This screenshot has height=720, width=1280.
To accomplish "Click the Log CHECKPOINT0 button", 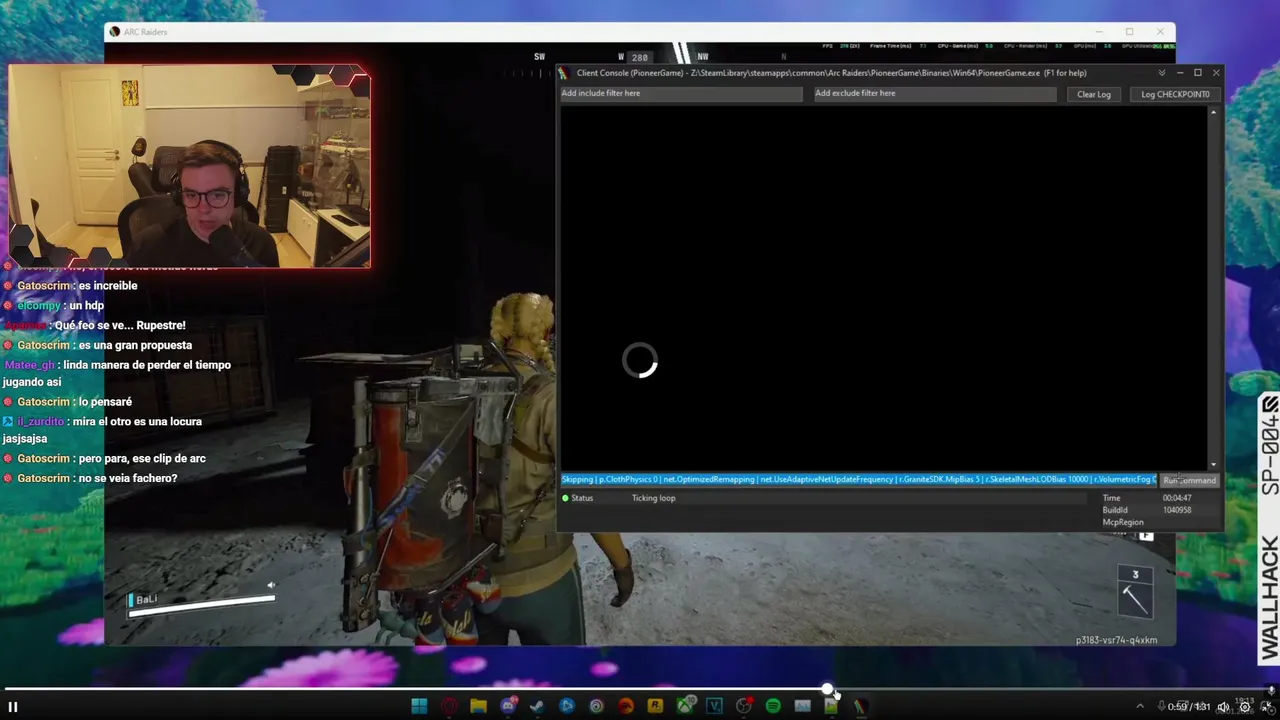I will [x=1175, y=94].
